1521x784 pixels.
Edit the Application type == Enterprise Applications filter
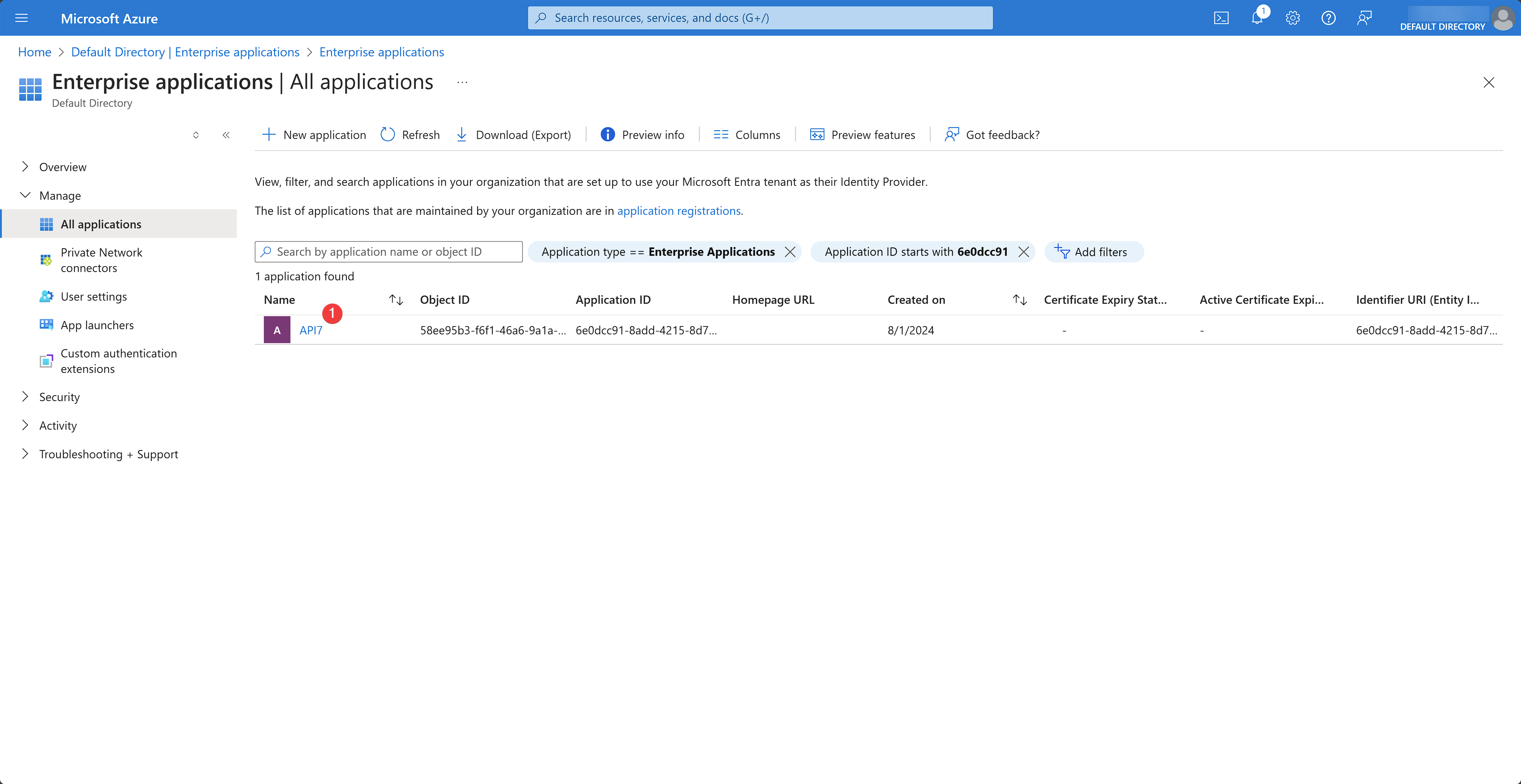pos(658,252)
